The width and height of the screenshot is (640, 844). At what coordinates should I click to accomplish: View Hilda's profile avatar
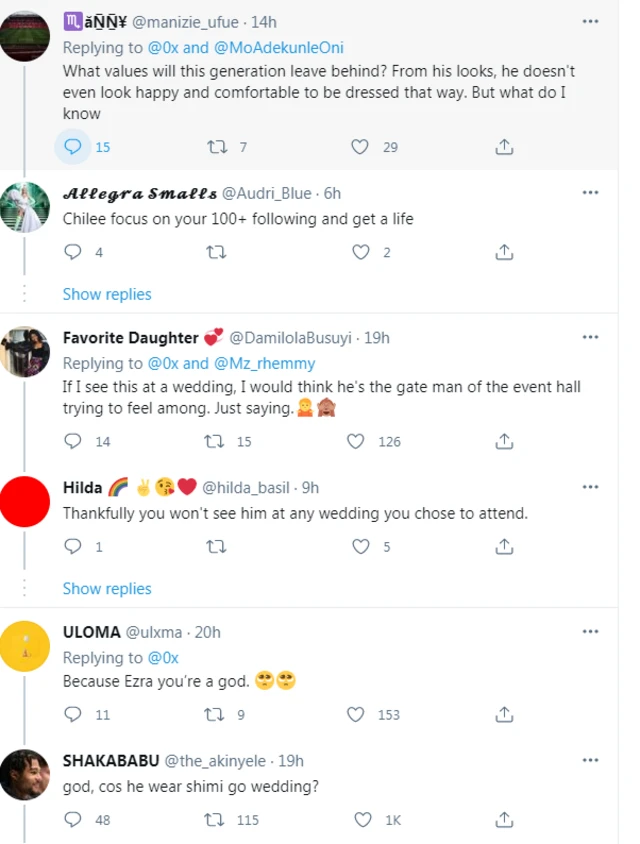(25, 502)
